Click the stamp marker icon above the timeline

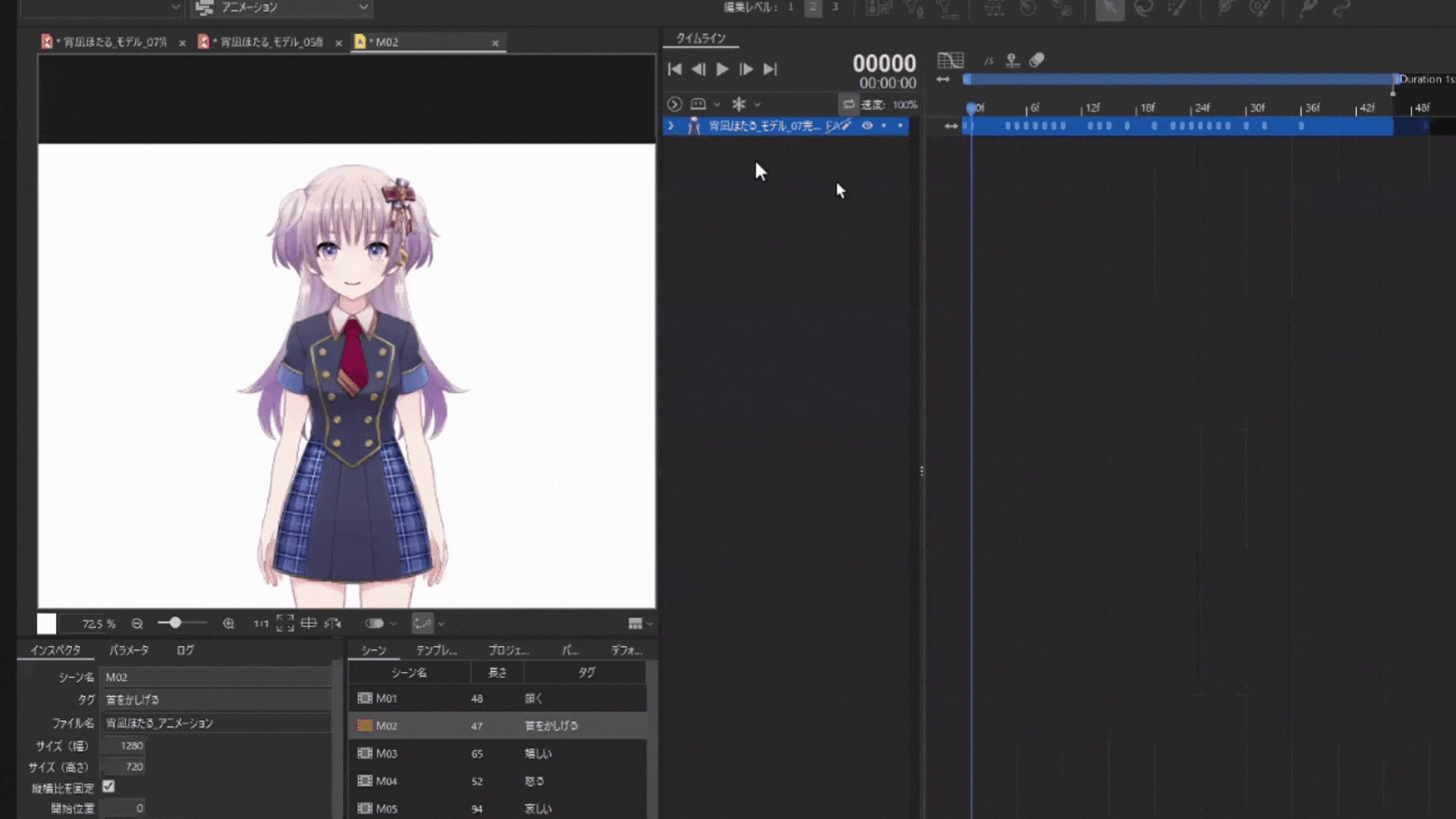(x=1012, y=61)
